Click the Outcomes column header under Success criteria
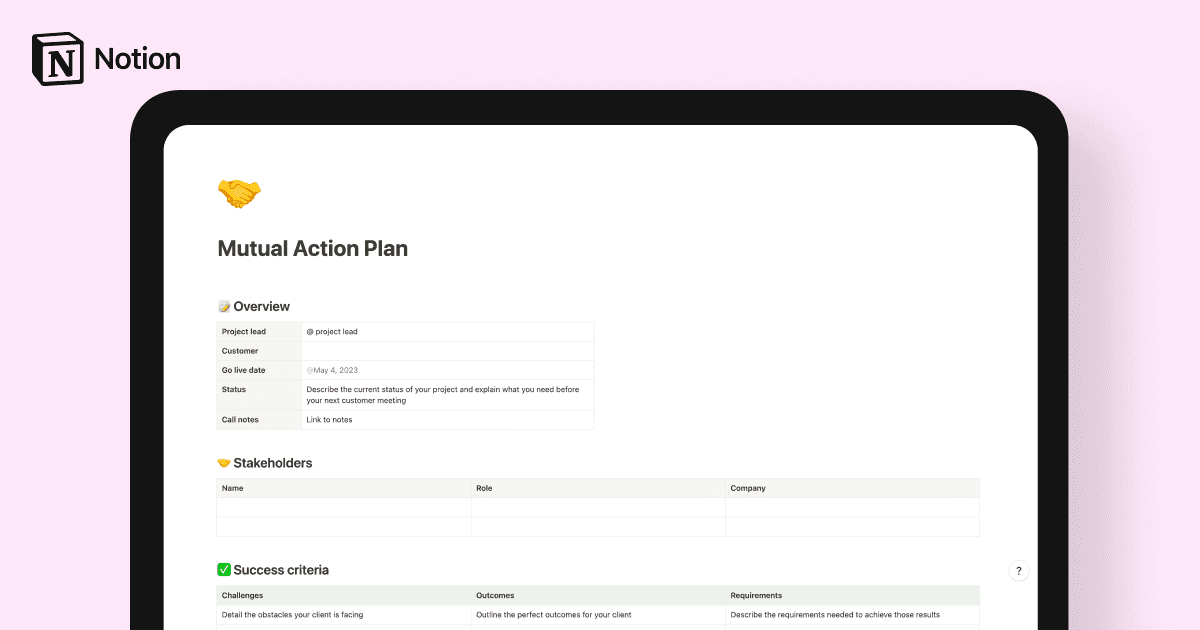This screenshot has width=1200, height=630. tap(495, 595)
